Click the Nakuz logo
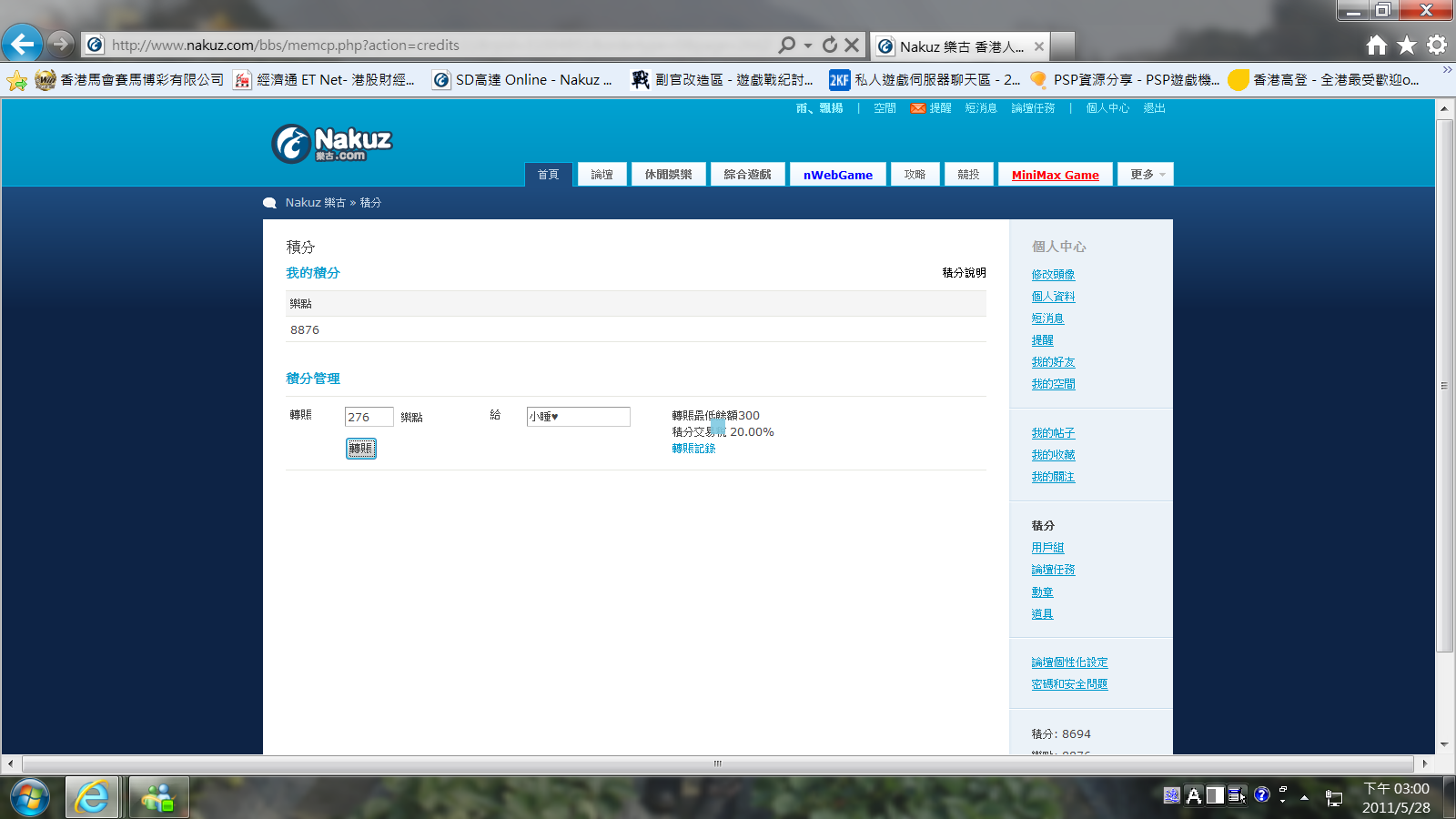The height and width of the screenshot is (819, 1456). [x=331, y=144]
